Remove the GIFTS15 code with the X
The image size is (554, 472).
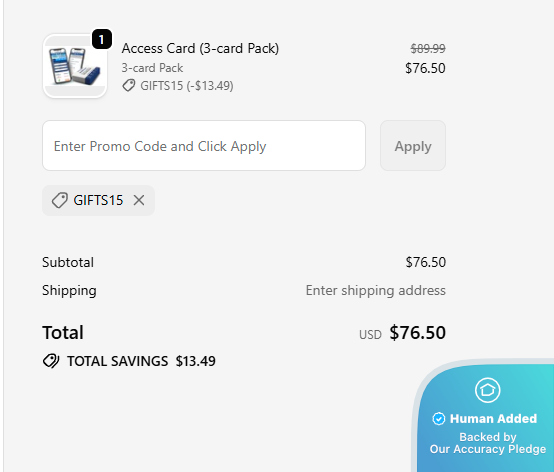click(139, 200)
